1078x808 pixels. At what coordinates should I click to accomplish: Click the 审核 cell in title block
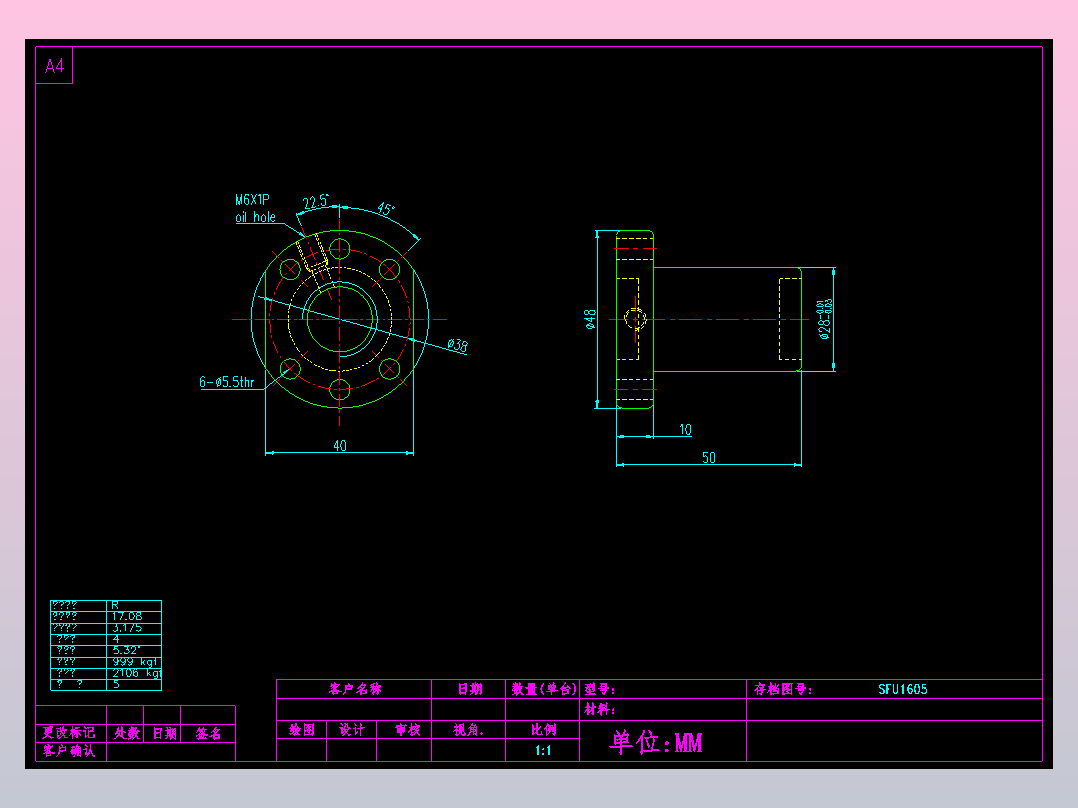pos(407,730)
